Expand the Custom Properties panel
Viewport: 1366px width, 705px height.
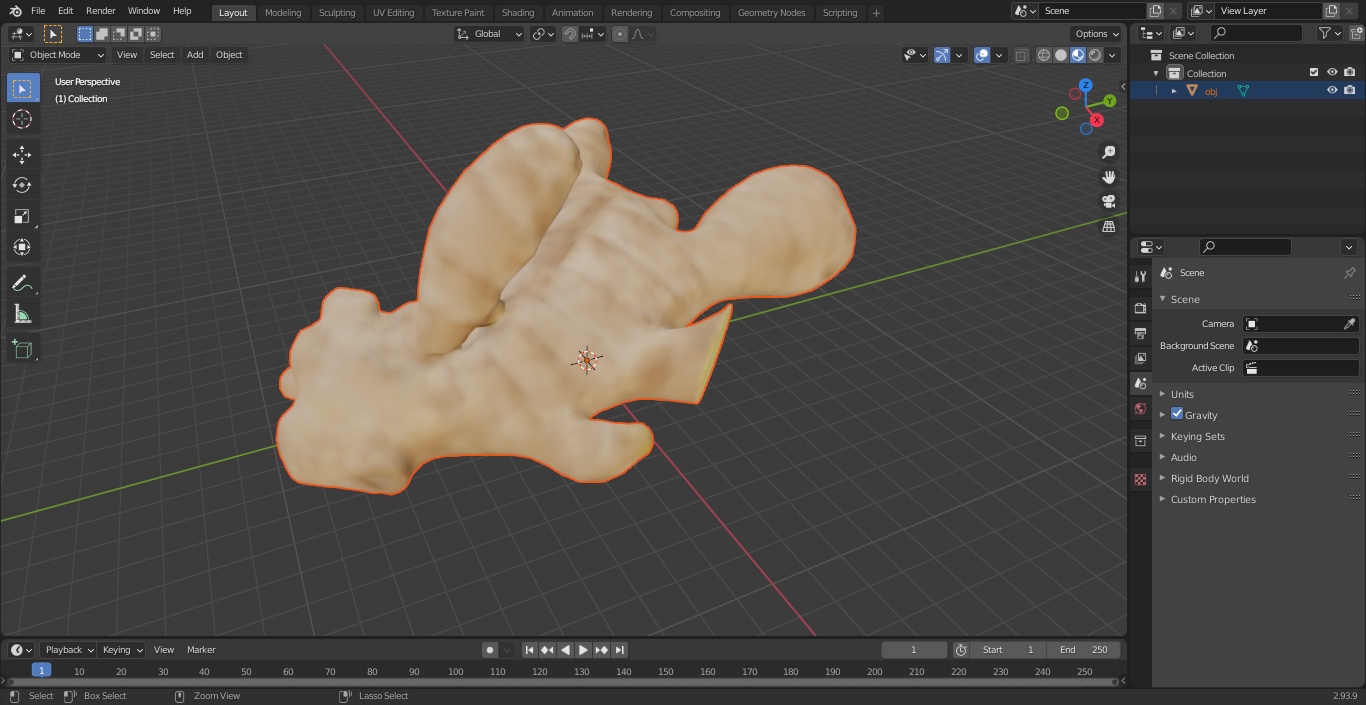(1213, 499)
